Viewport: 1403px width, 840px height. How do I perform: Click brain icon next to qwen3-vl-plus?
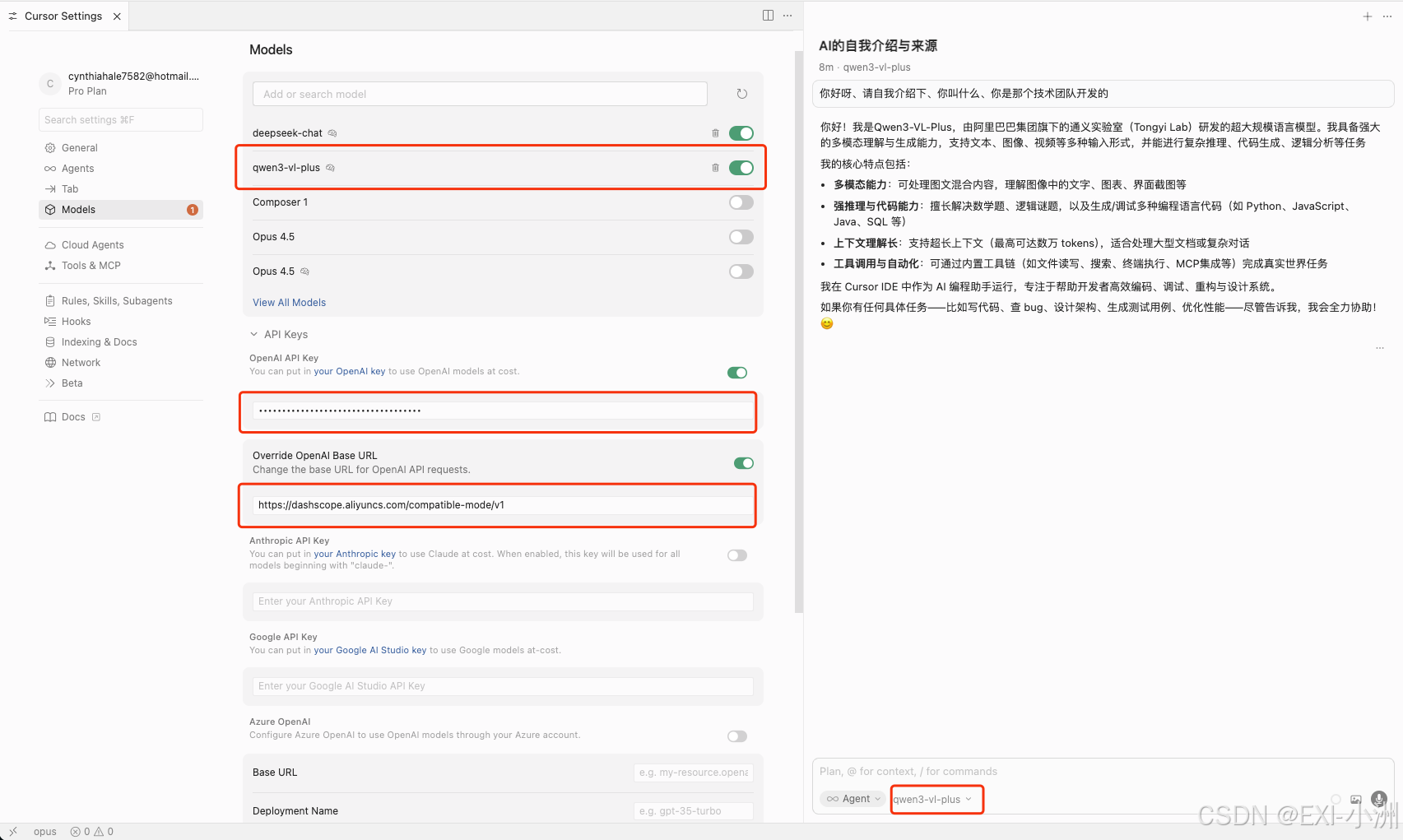click(330, 168)
